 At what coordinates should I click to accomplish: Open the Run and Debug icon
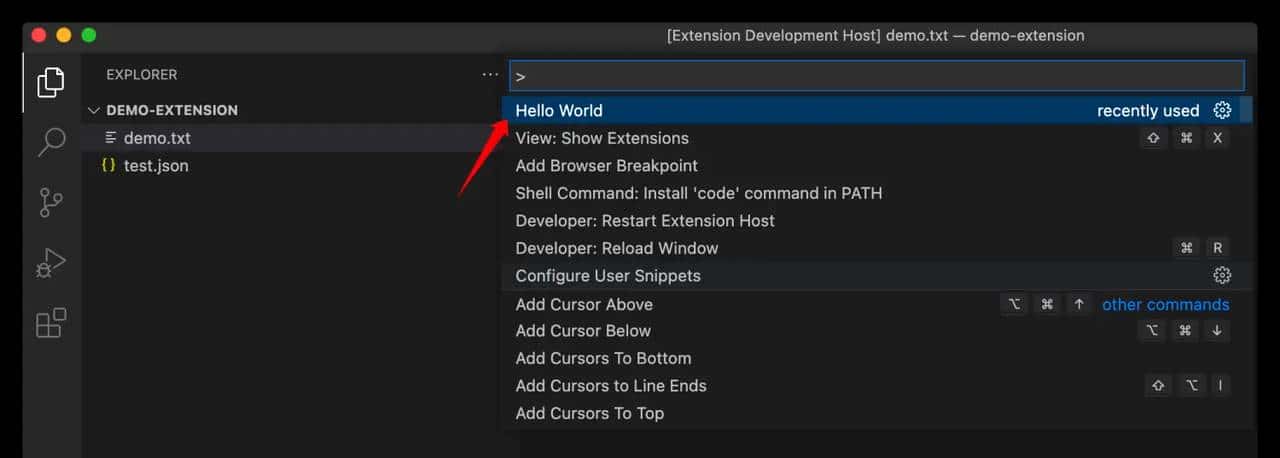point(51,263)
